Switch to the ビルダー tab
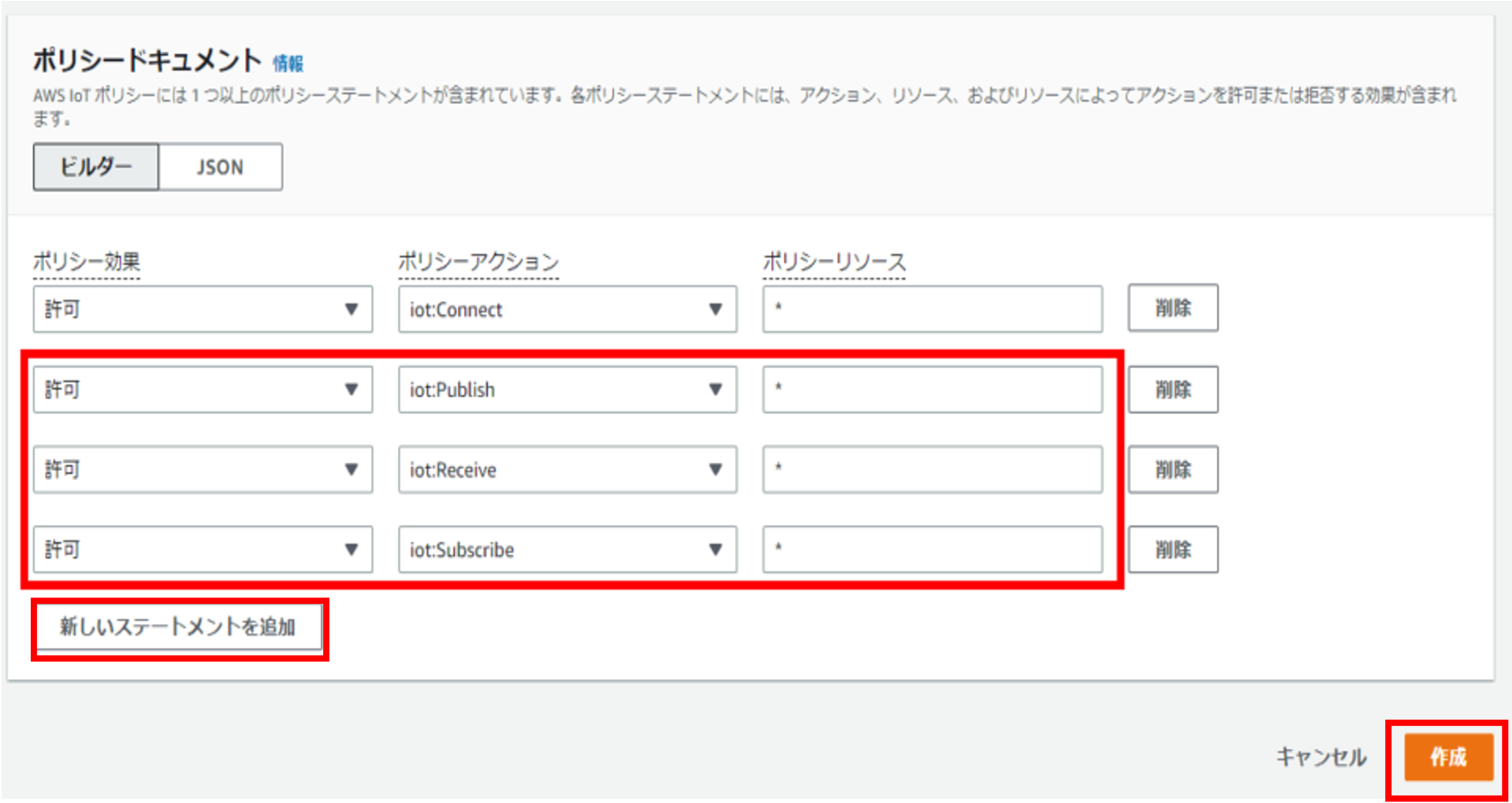The image size is (1512, 803). 96,167
